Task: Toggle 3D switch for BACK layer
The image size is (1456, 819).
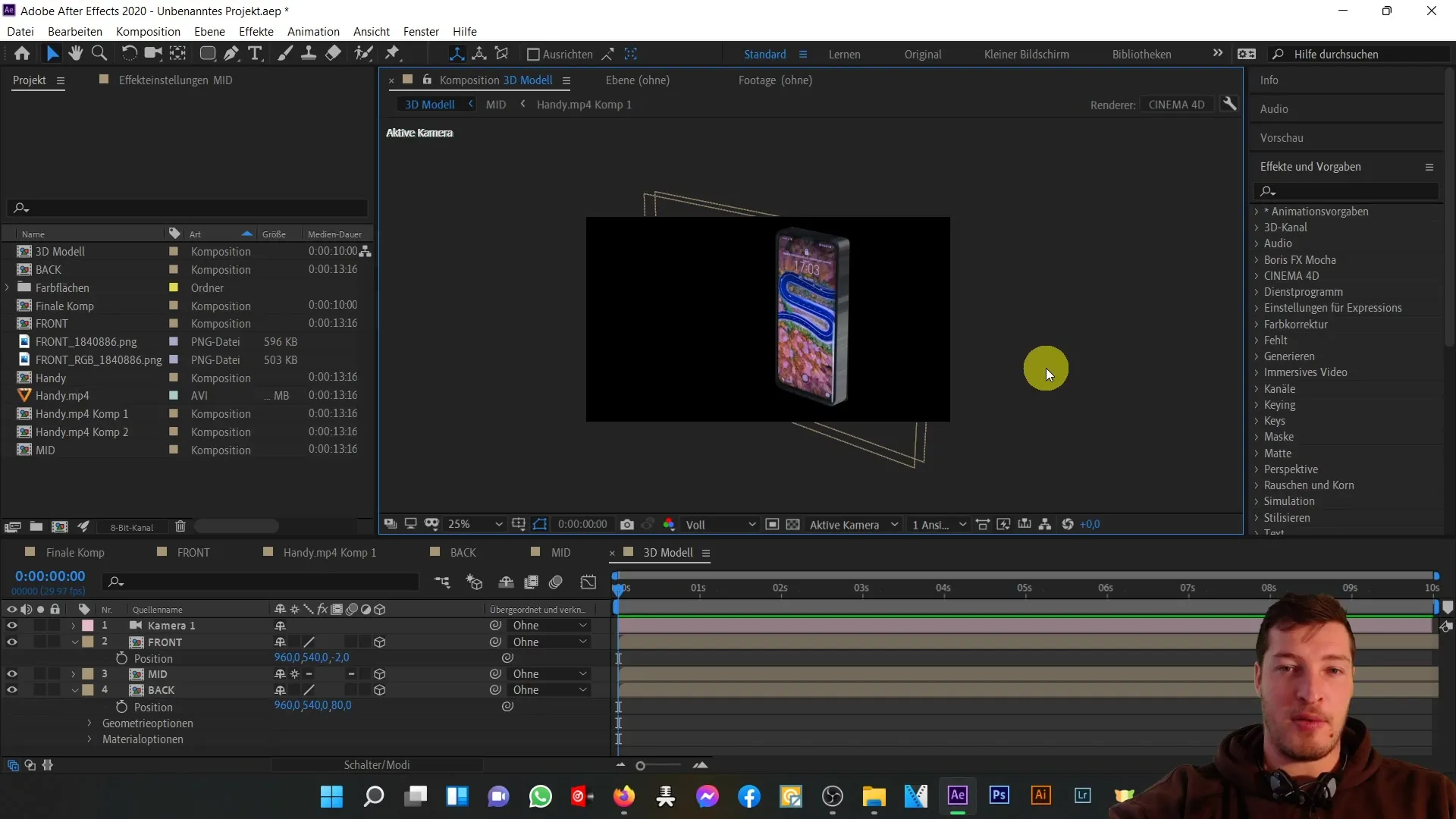Action: [x=380, y=690]
